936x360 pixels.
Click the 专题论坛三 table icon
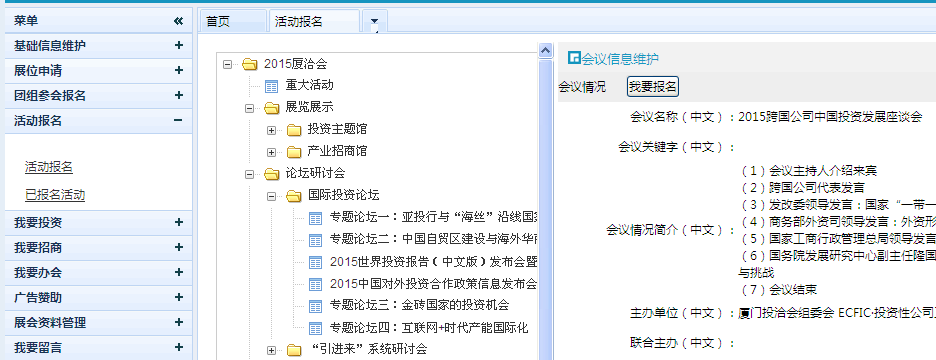pyautogui.click(x=316, y=306)
